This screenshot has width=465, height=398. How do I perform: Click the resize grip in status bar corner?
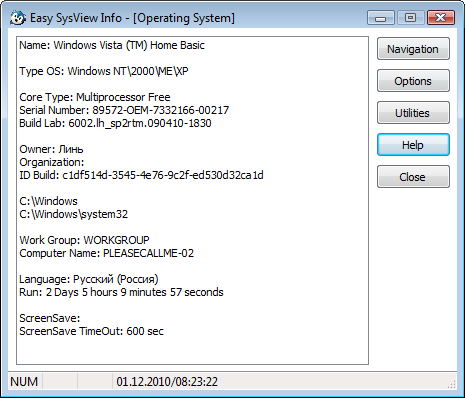451,384
